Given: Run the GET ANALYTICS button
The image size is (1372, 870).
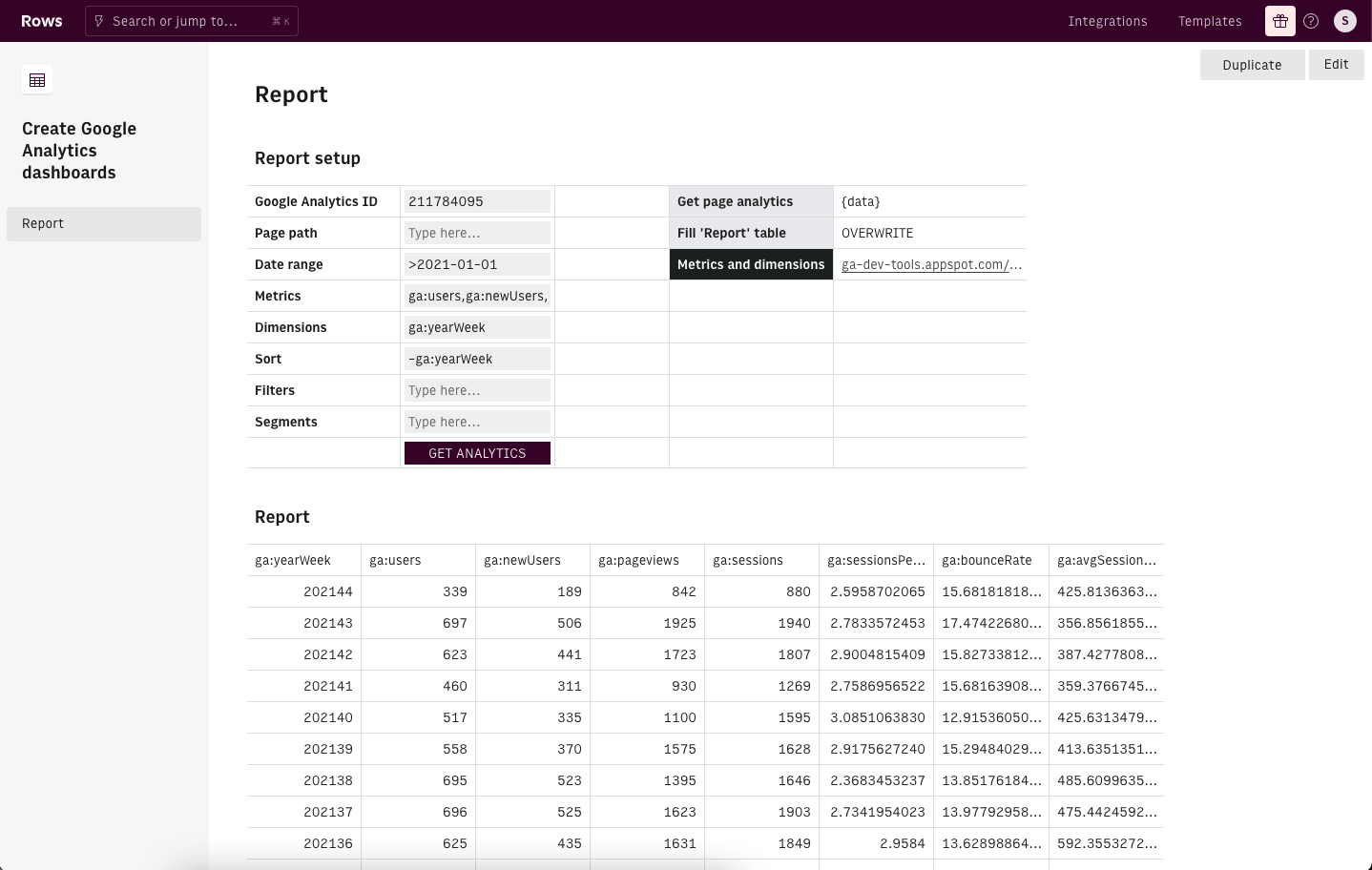Looking at the screenshot, I should pos(477,453).
